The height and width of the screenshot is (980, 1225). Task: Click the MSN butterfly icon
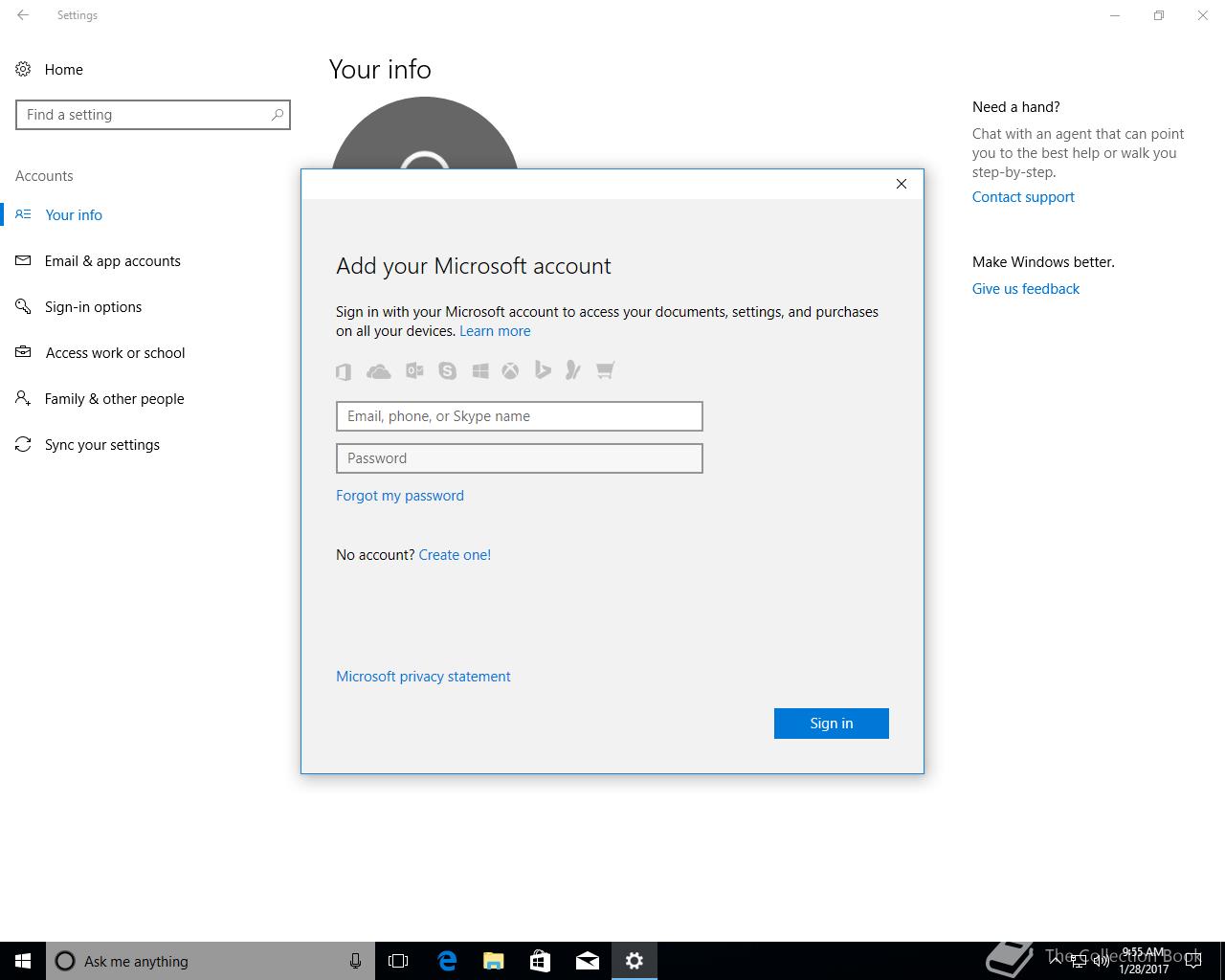[x=573, y=369]
